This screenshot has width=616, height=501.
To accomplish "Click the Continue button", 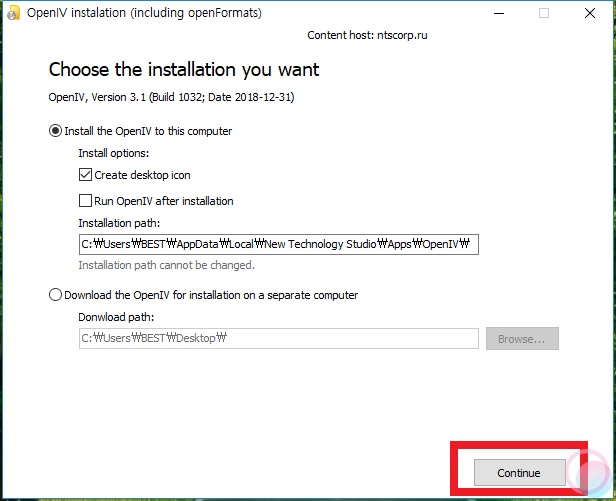I will tap(519, 472).
